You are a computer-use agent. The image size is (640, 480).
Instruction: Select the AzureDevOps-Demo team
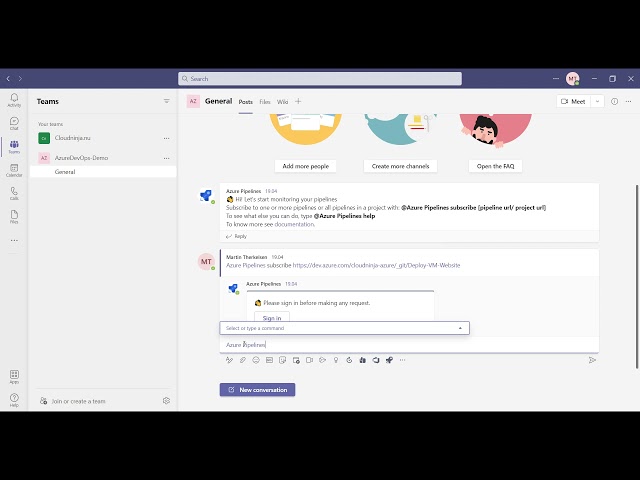103,158
